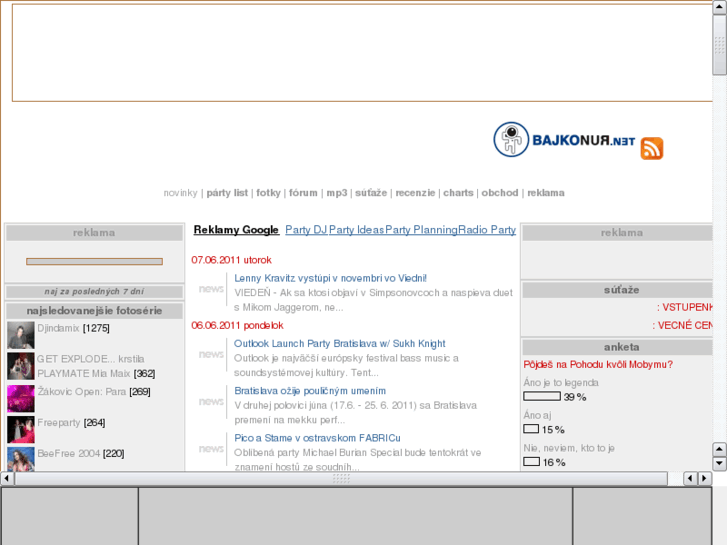Click the naj za posledných 7 dní label
The image size is (727, 545).
pyautogui.click(x=94, y=292)
